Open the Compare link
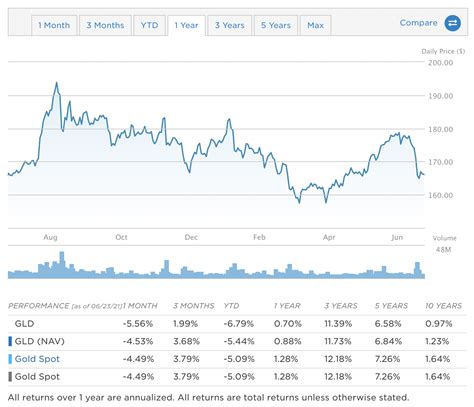 click(x=418, y=23)
